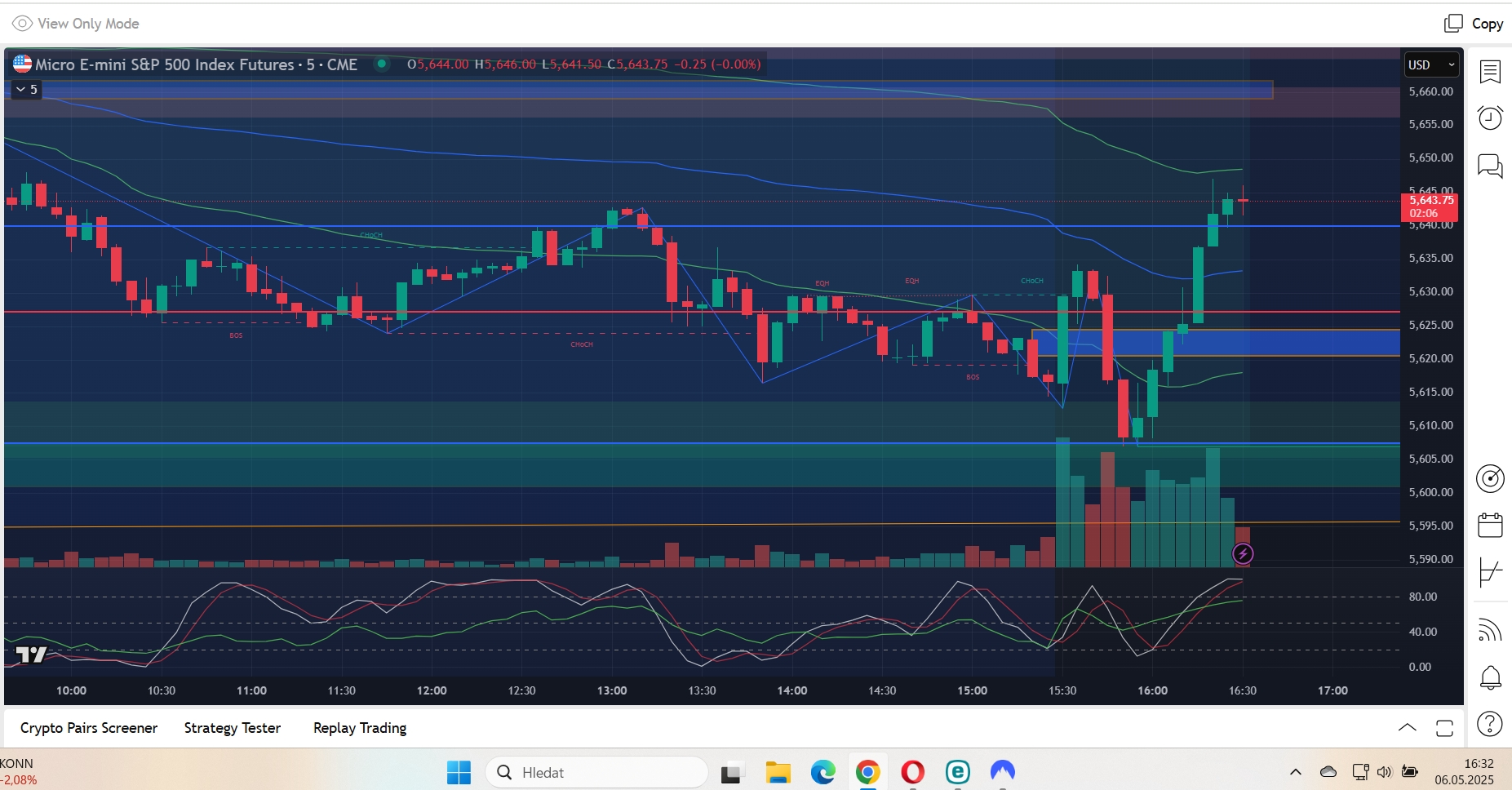Open the Hotlists target icon
The height and width of the screenshot is (790, 1512).
[1490, 478]
